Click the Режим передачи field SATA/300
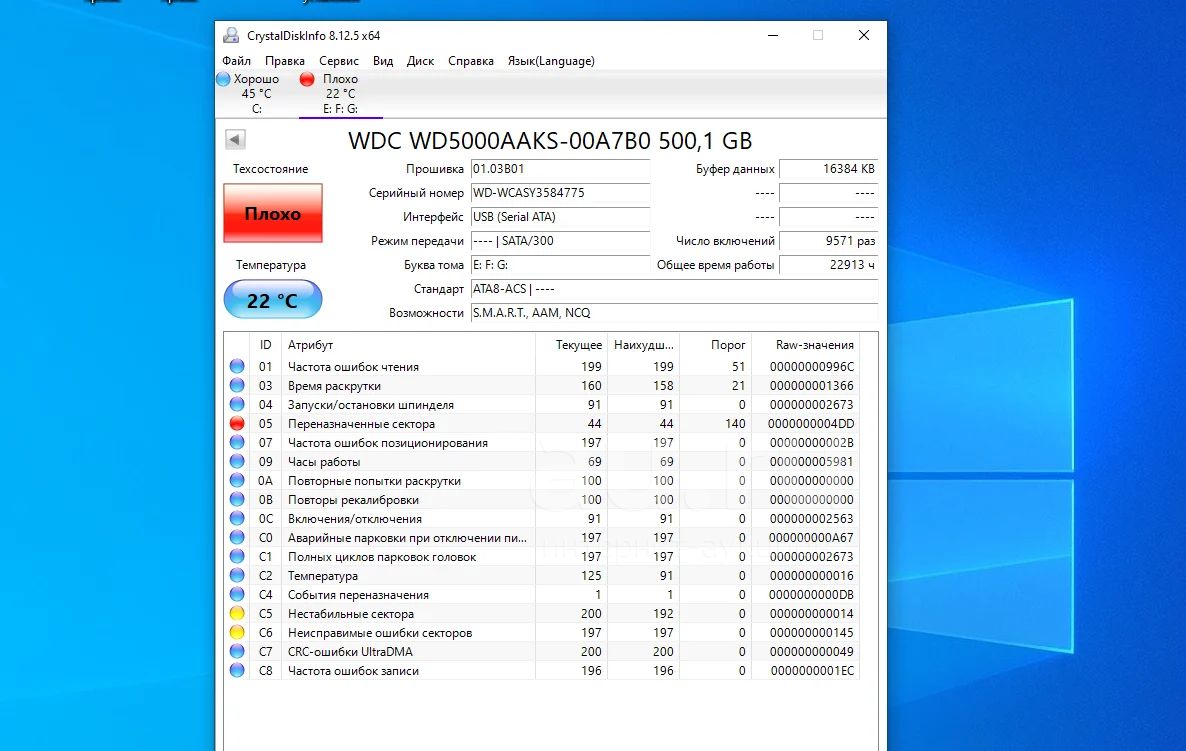This screenshot has width=1186, height=751. point(560,241)
